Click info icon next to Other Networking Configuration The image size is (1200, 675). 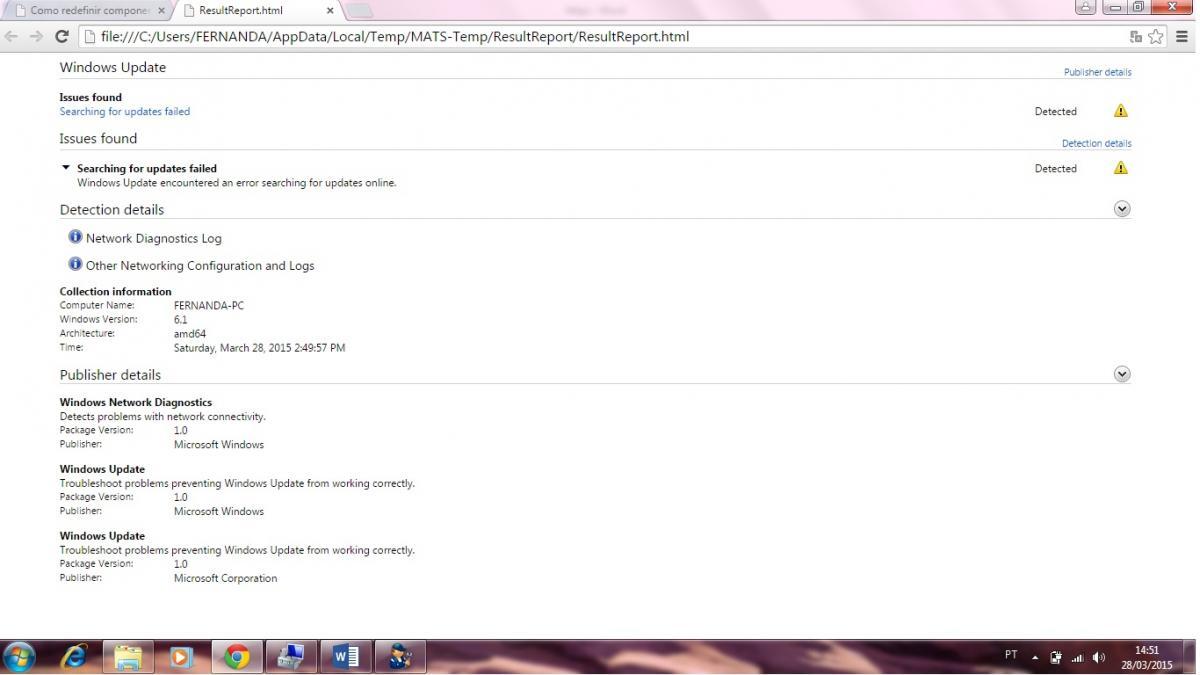75,264
